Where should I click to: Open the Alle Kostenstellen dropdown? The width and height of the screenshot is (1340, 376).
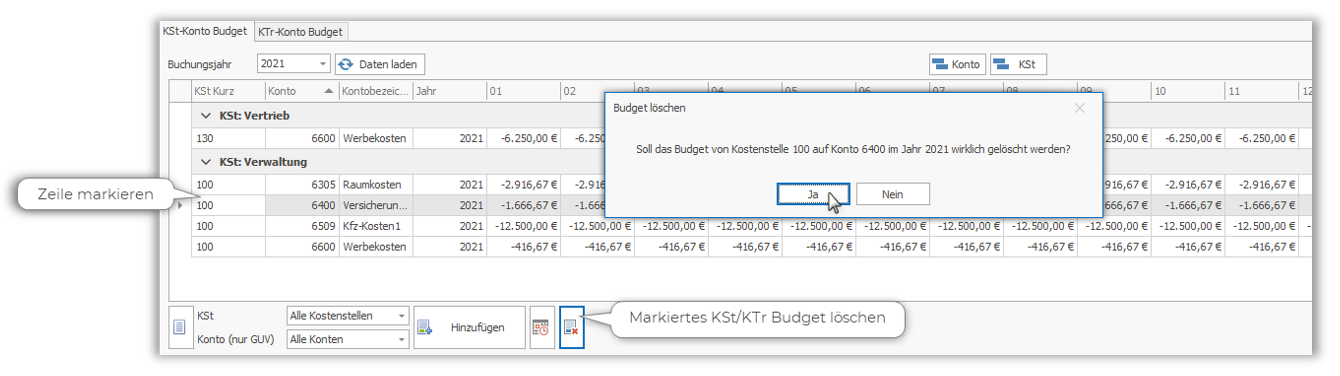pos(401,316)
